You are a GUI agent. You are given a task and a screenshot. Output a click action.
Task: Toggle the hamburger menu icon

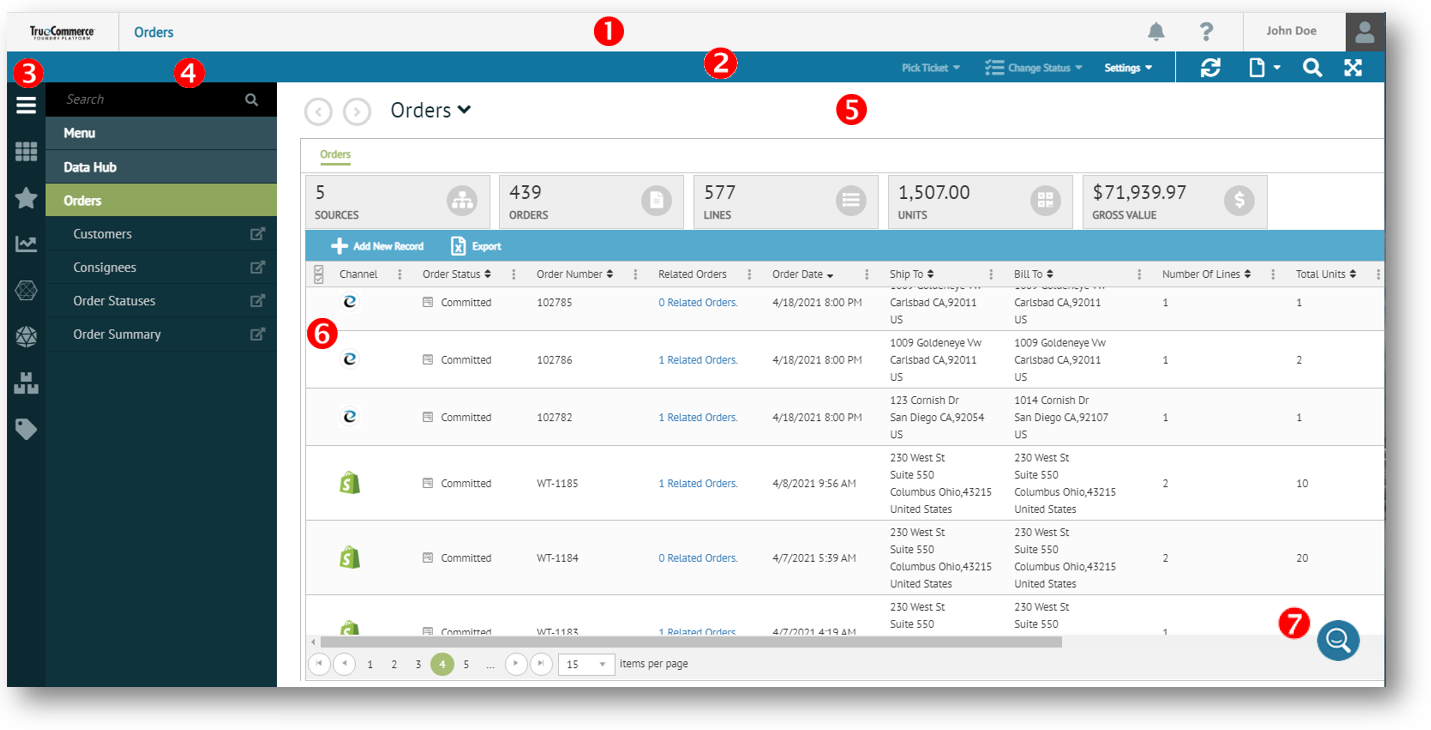[26, 105]
